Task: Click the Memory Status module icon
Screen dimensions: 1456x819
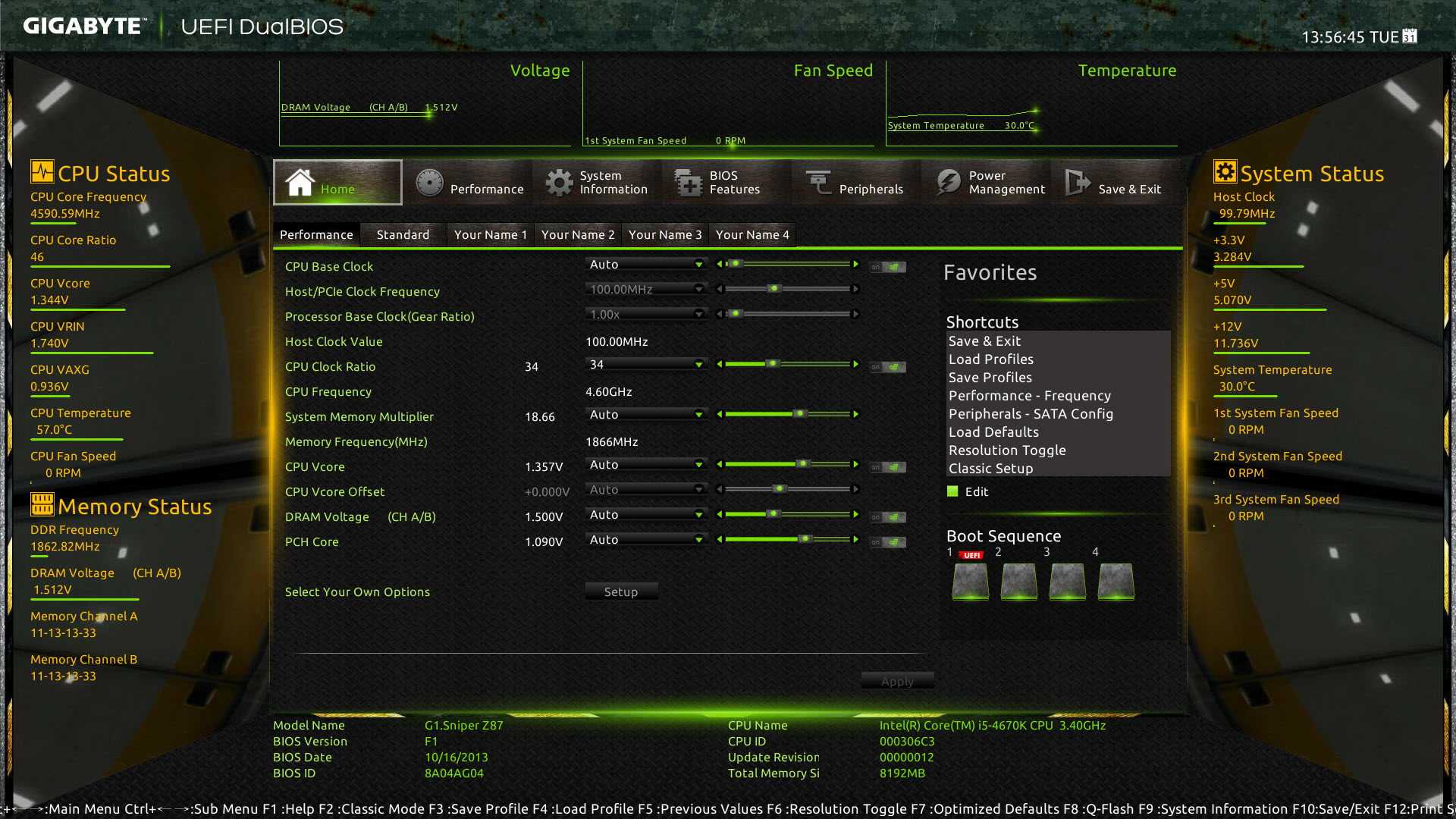Action: coord(42,504)
